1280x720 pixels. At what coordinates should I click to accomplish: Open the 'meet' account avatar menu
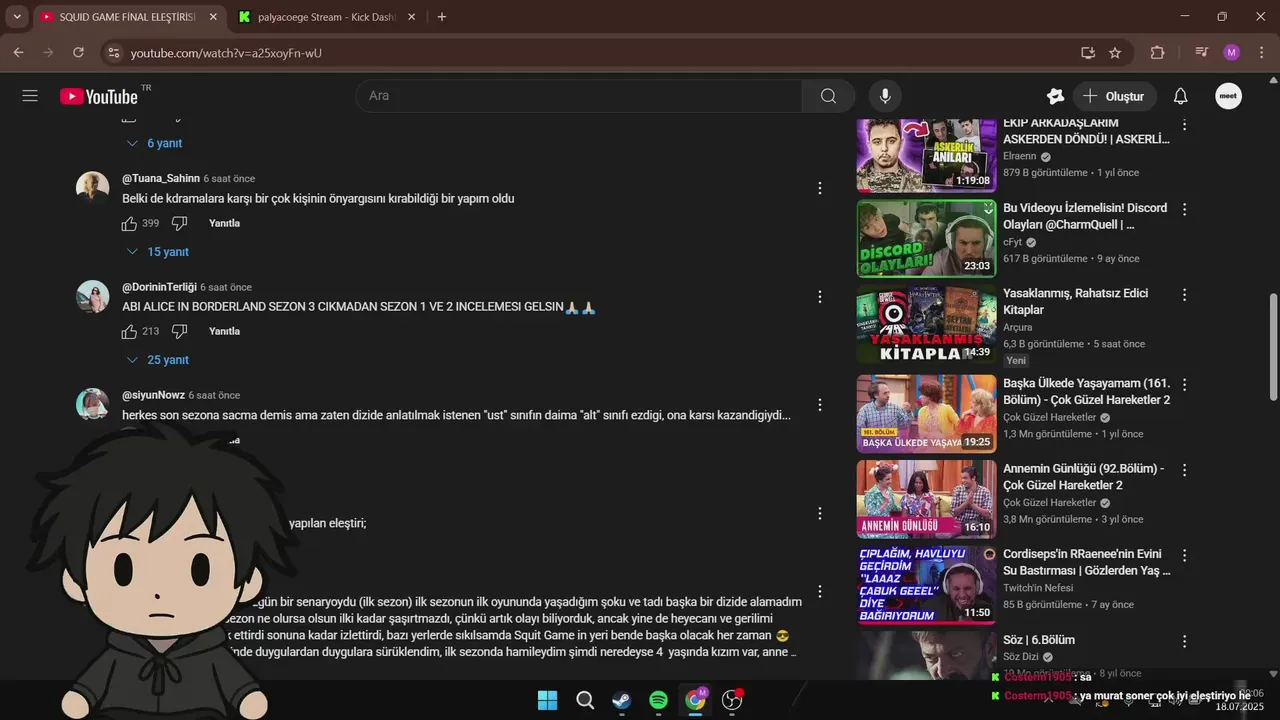1229,96
